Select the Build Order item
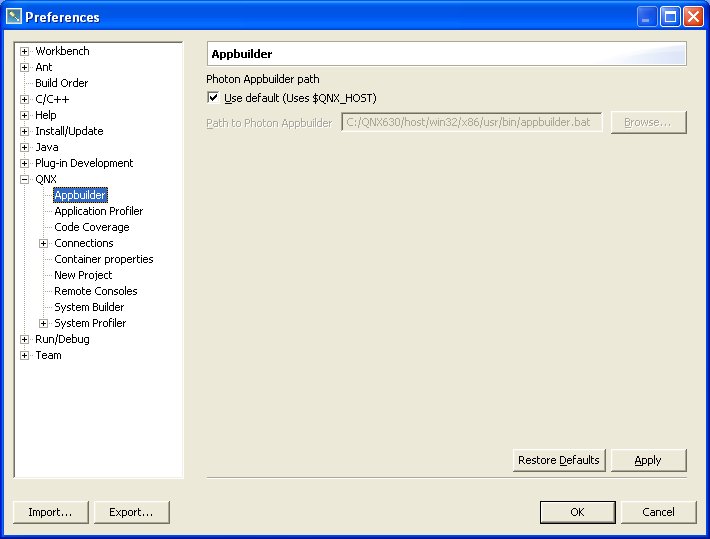Viewport: 710px width, 539px height. [x=61, y=83]
